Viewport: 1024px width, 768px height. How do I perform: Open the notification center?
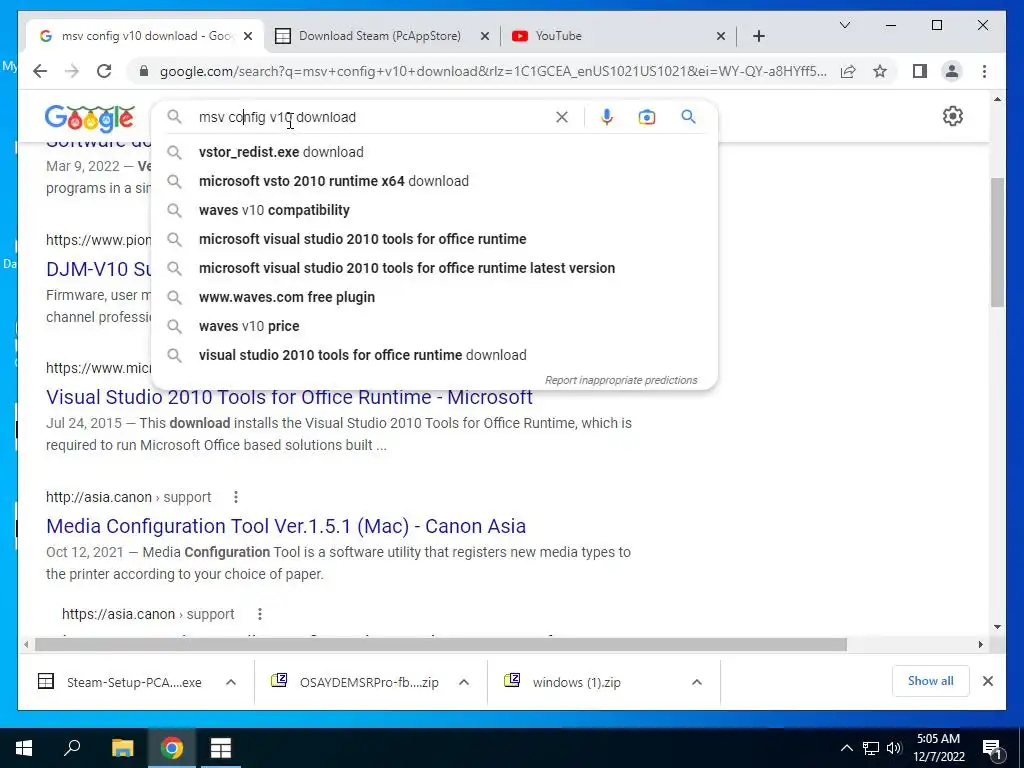point(992,748)
